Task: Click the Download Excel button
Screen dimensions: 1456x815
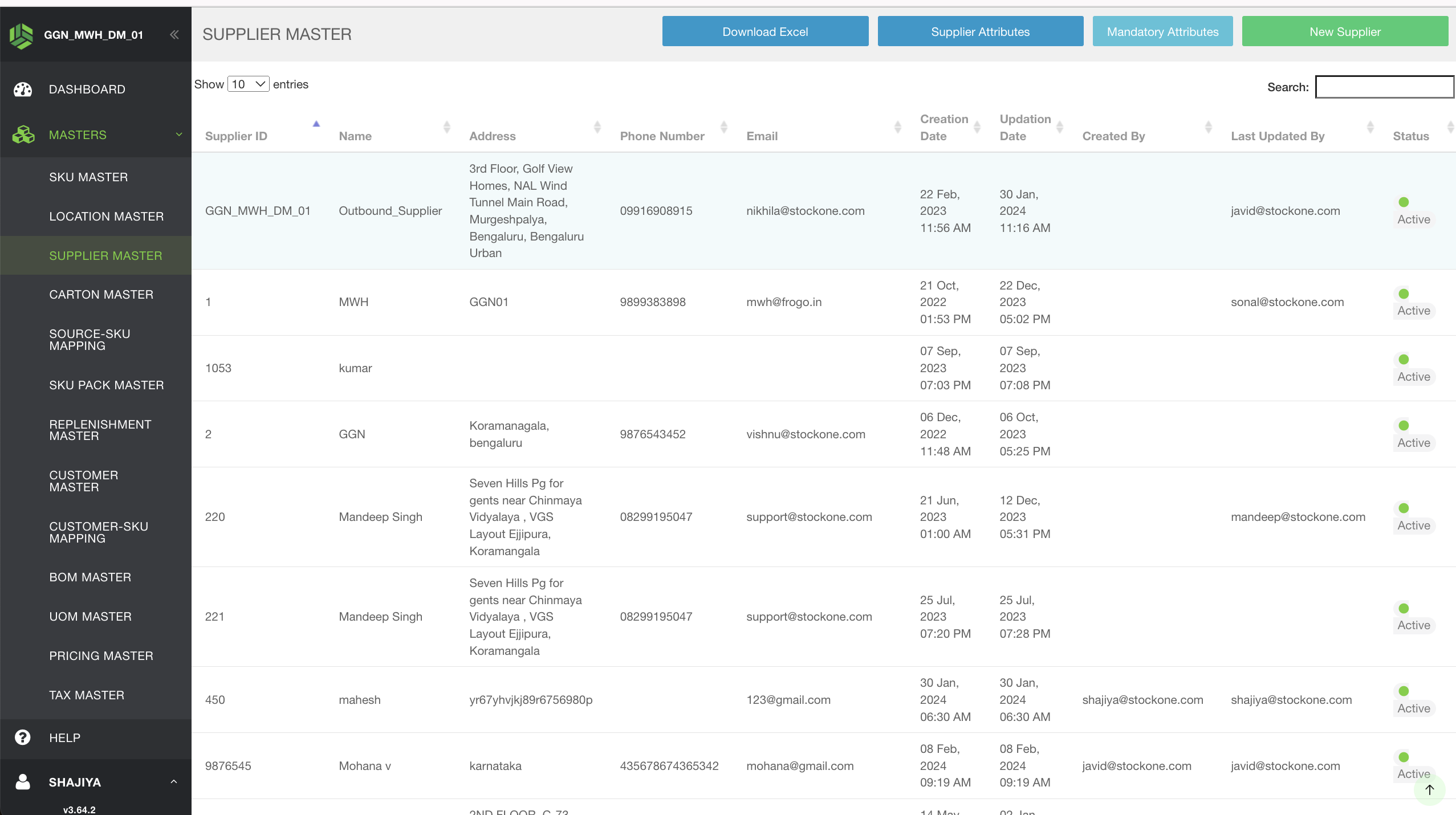Action: click(764, 32)
